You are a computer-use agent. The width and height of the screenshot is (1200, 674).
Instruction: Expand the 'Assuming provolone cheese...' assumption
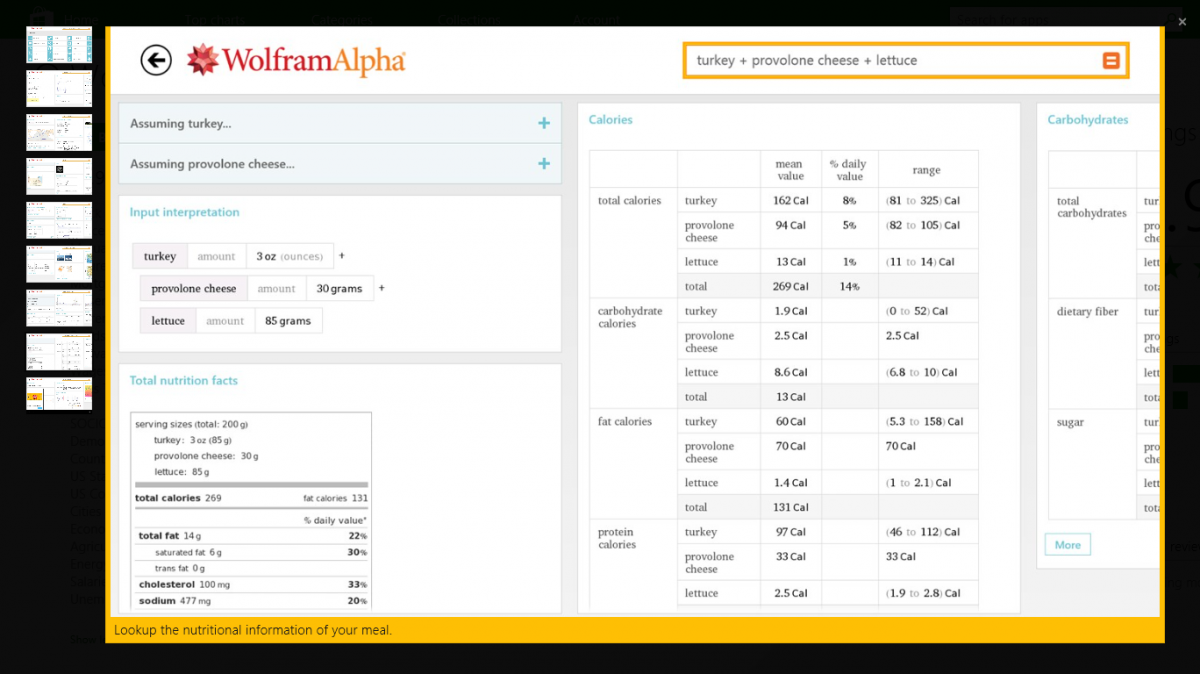pyautogui.click(x=544, y=164)
